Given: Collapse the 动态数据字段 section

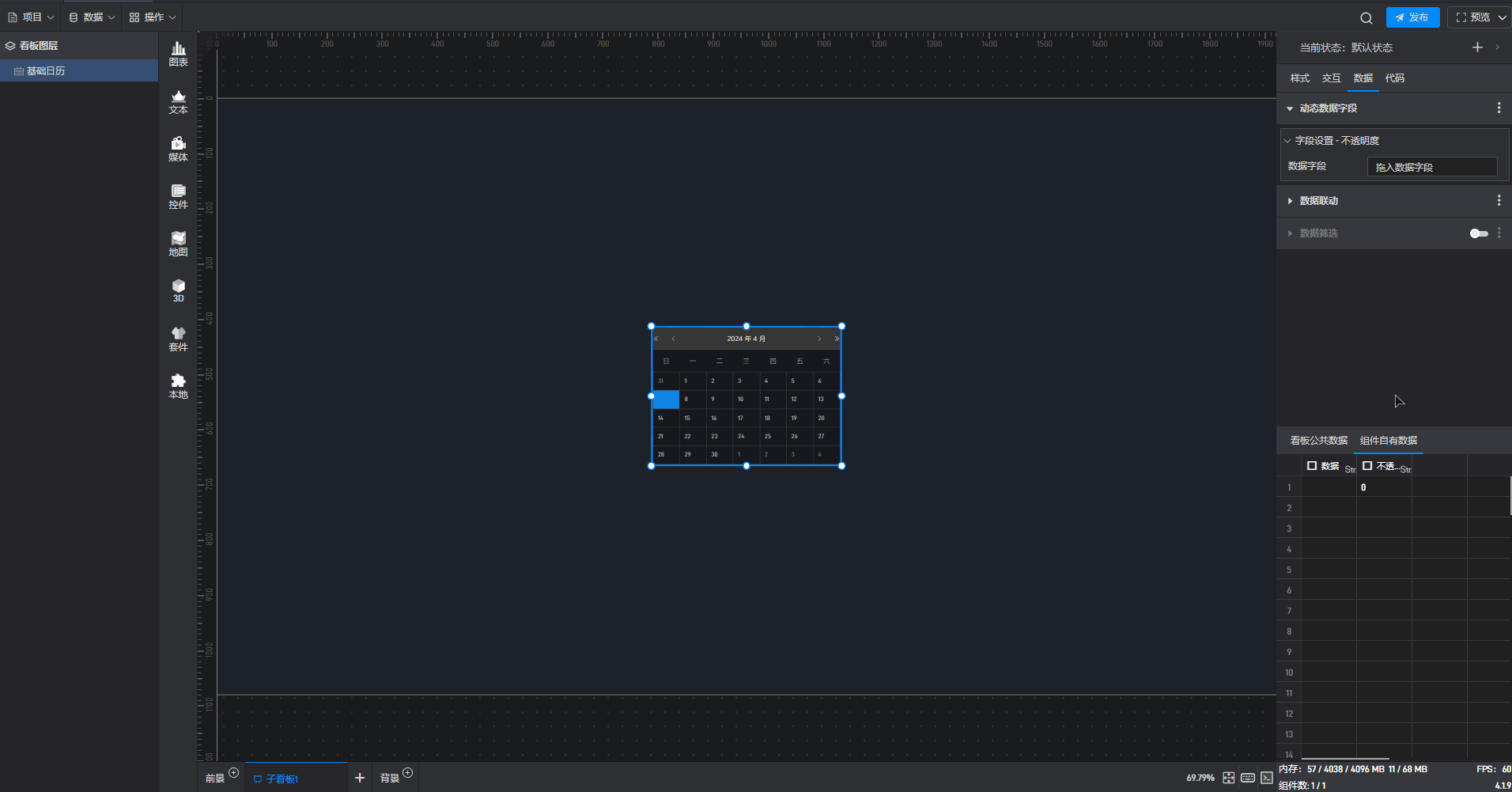Looking at the screenshot, I should click(1290, 108).
